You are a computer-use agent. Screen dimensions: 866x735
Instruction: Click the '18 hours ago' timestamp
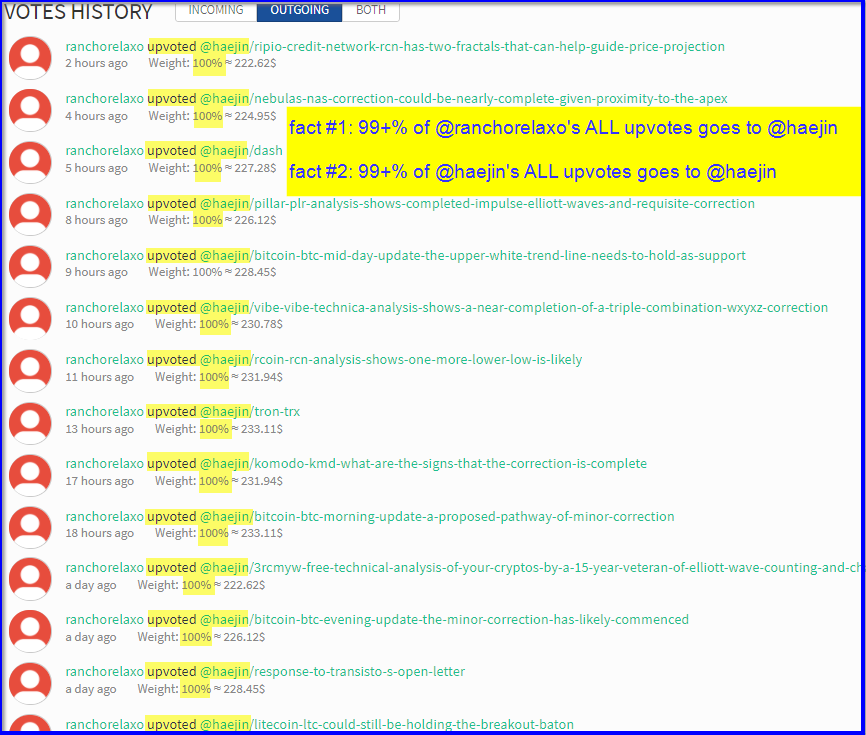tap(99, 533)
